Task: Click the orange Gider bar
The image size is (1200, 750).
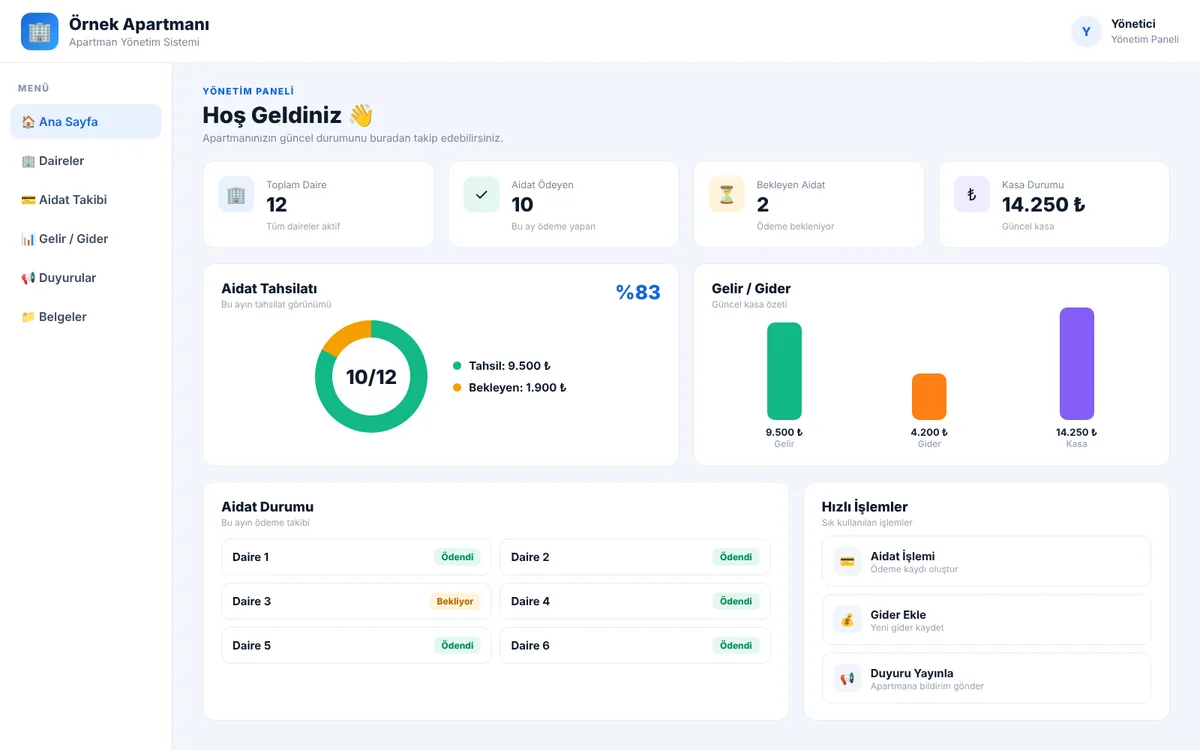Action: (x=929, y=397)
